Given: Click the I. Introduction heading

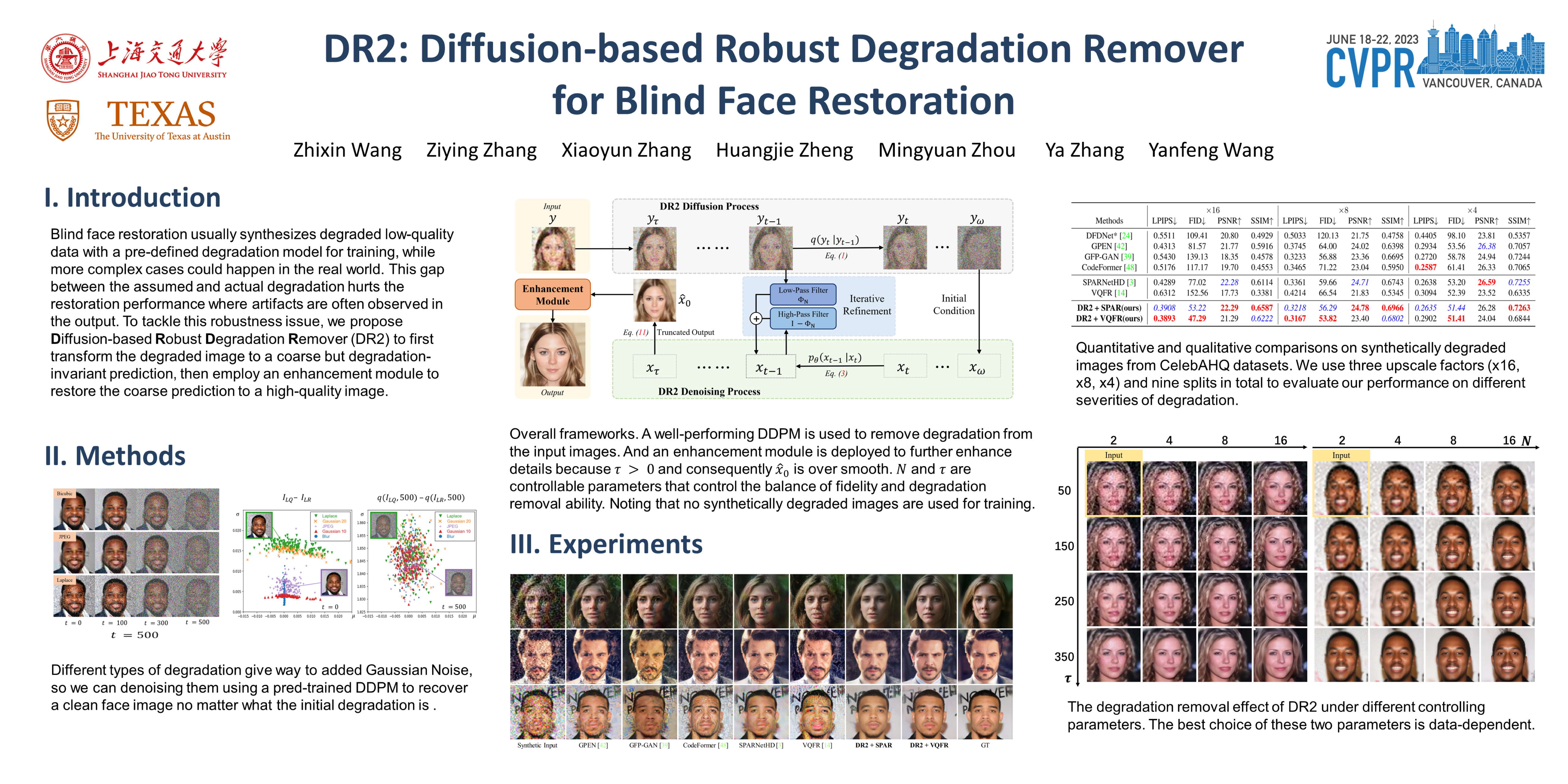Looking at the screenshot, I should (132, 198).
